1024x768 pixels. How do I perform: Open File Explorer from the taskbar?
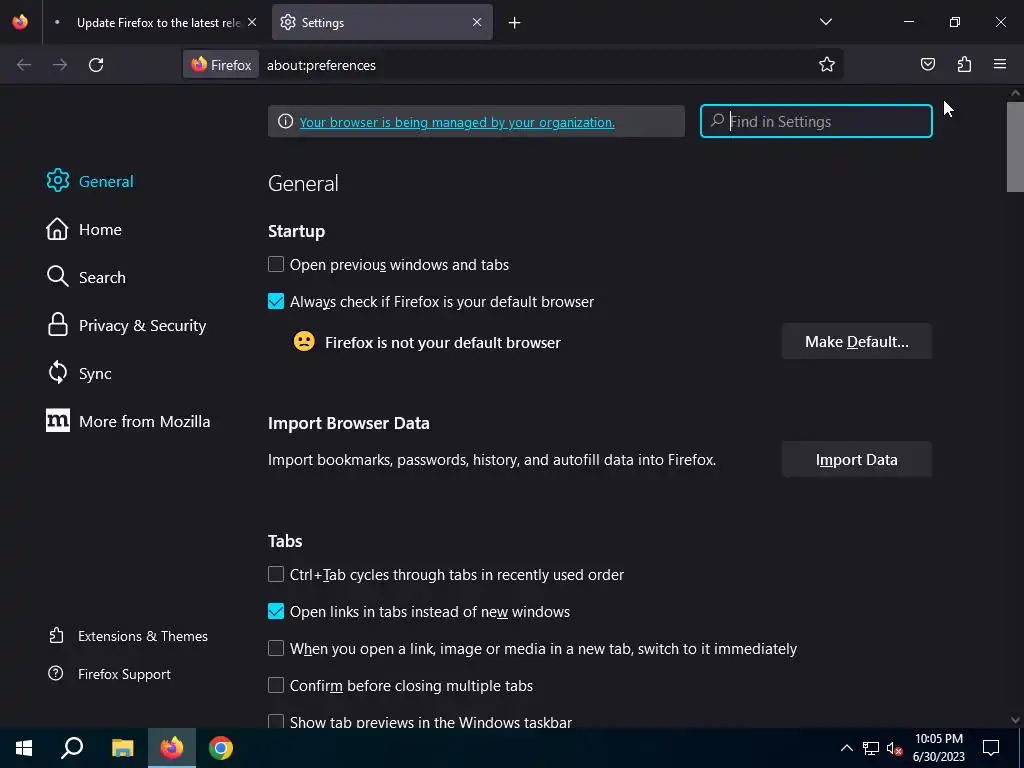tap(122, 748)
